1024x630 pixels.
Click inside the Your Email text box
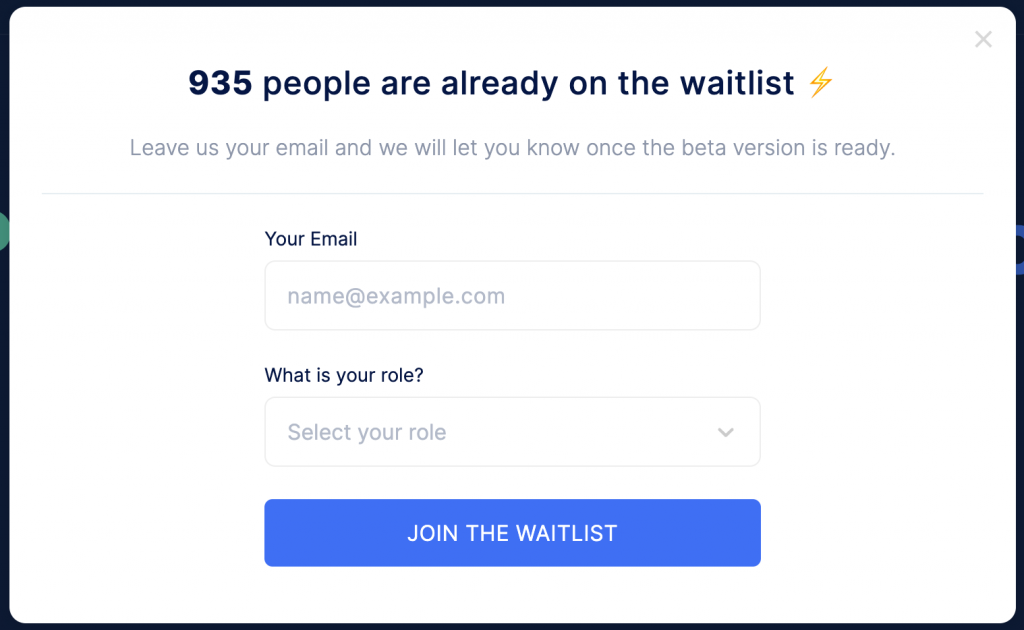pyautogui.click(x=512, y=296)
